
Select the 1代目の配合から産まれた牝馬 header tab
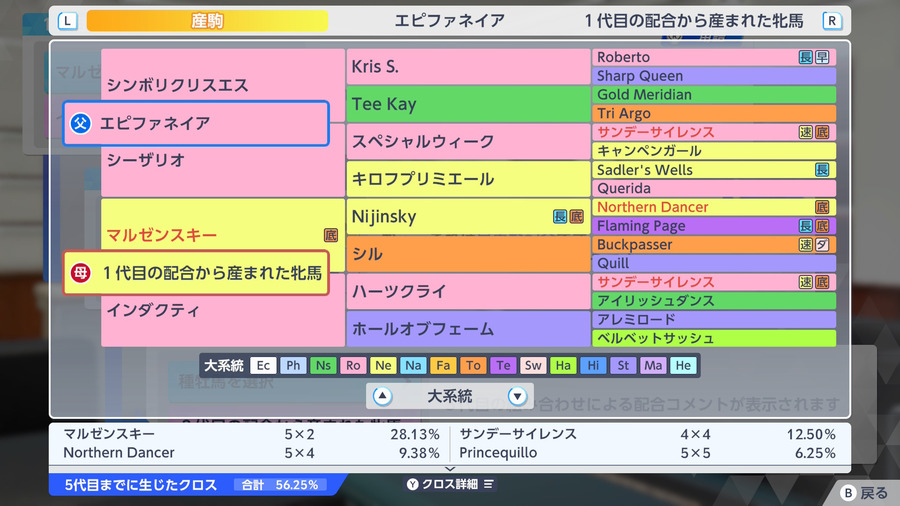pos(694,21)
